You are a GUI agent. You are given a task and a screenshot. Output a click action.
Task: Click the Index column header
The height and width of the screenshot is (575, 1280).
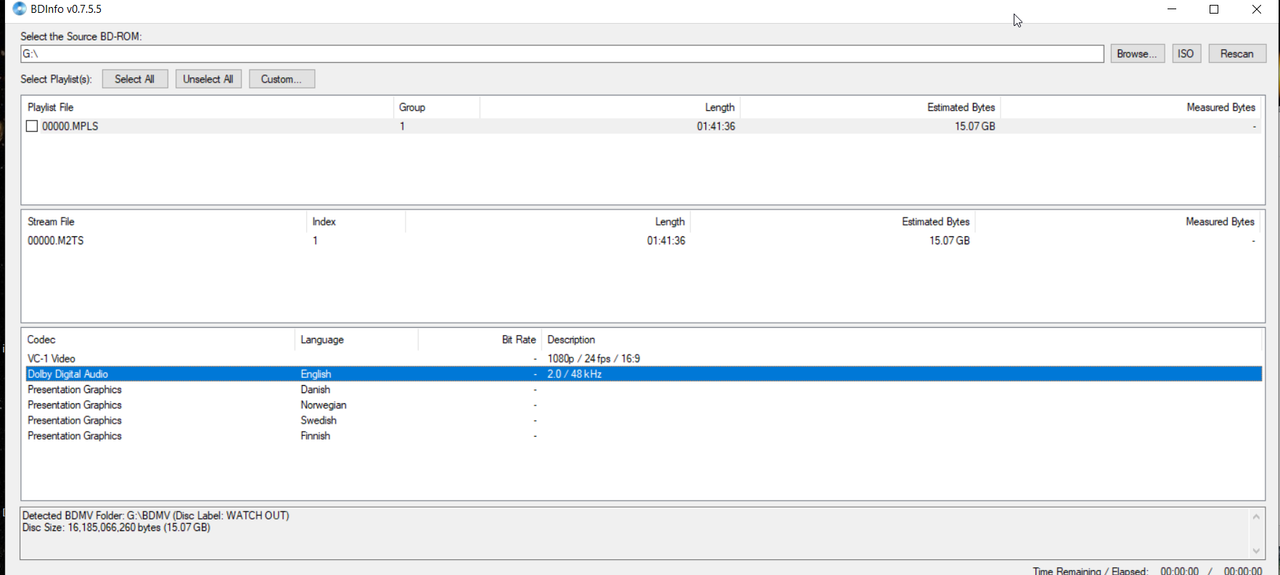click(356, 222)
